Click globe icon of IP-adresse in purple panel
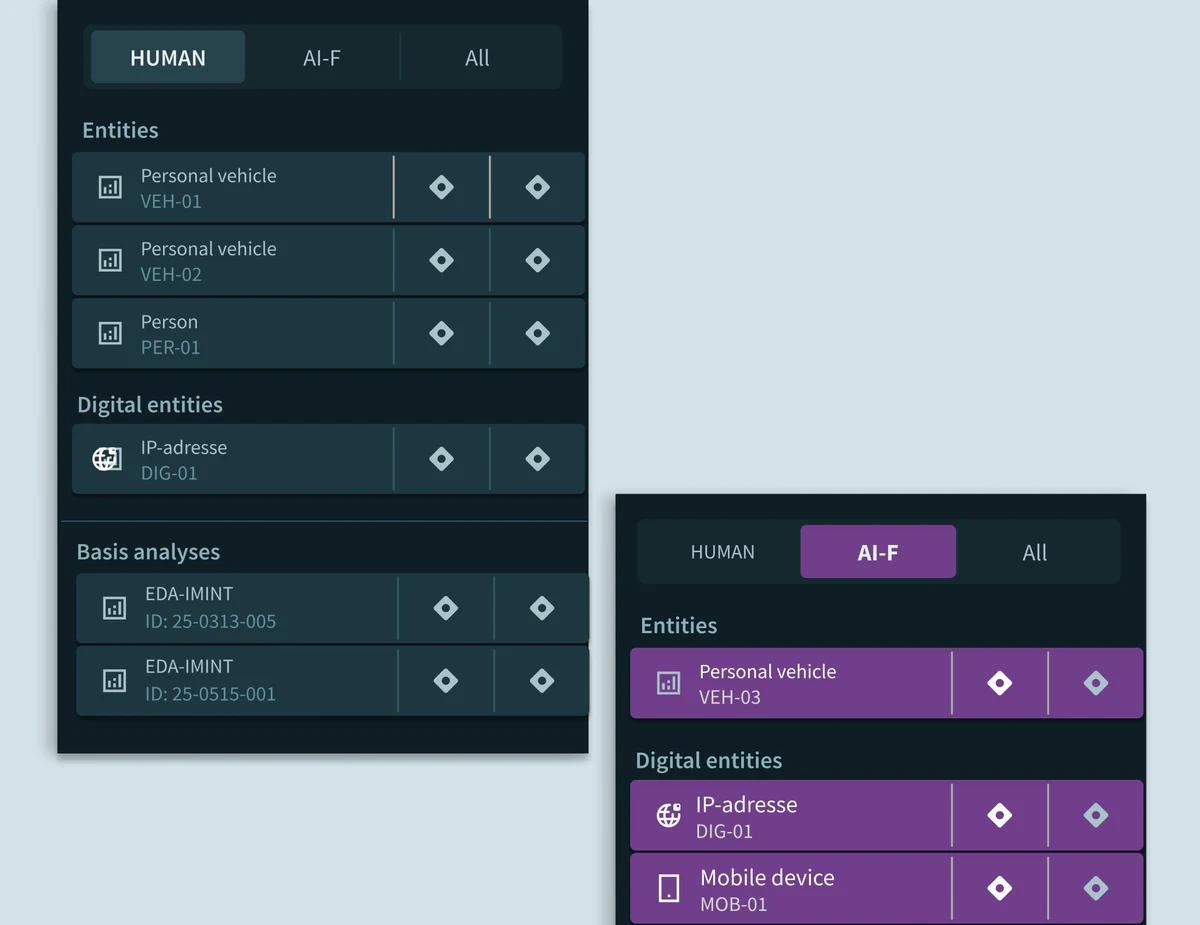 click(x=668, y=815)
